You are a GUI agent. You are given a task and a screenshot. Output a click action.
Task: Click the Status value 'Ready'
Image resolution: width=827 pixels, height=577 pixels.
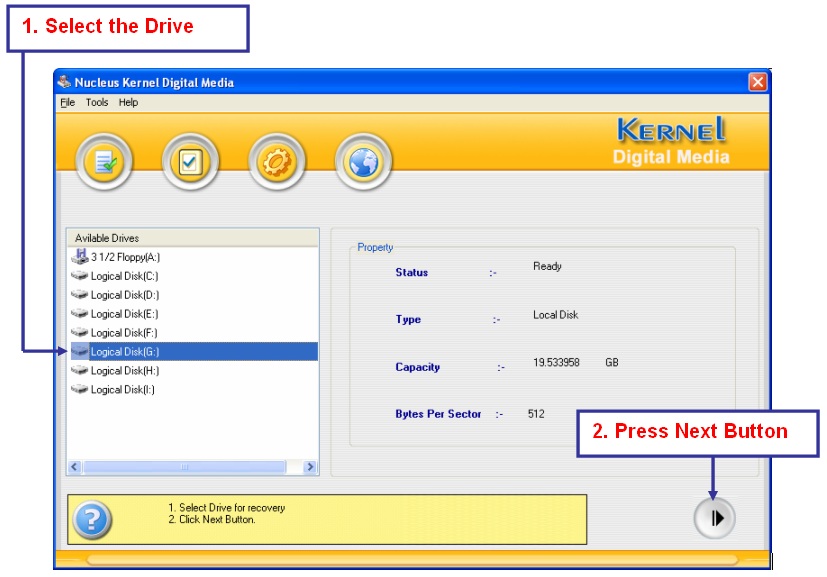pyautogui.click(x=547, y=266)
